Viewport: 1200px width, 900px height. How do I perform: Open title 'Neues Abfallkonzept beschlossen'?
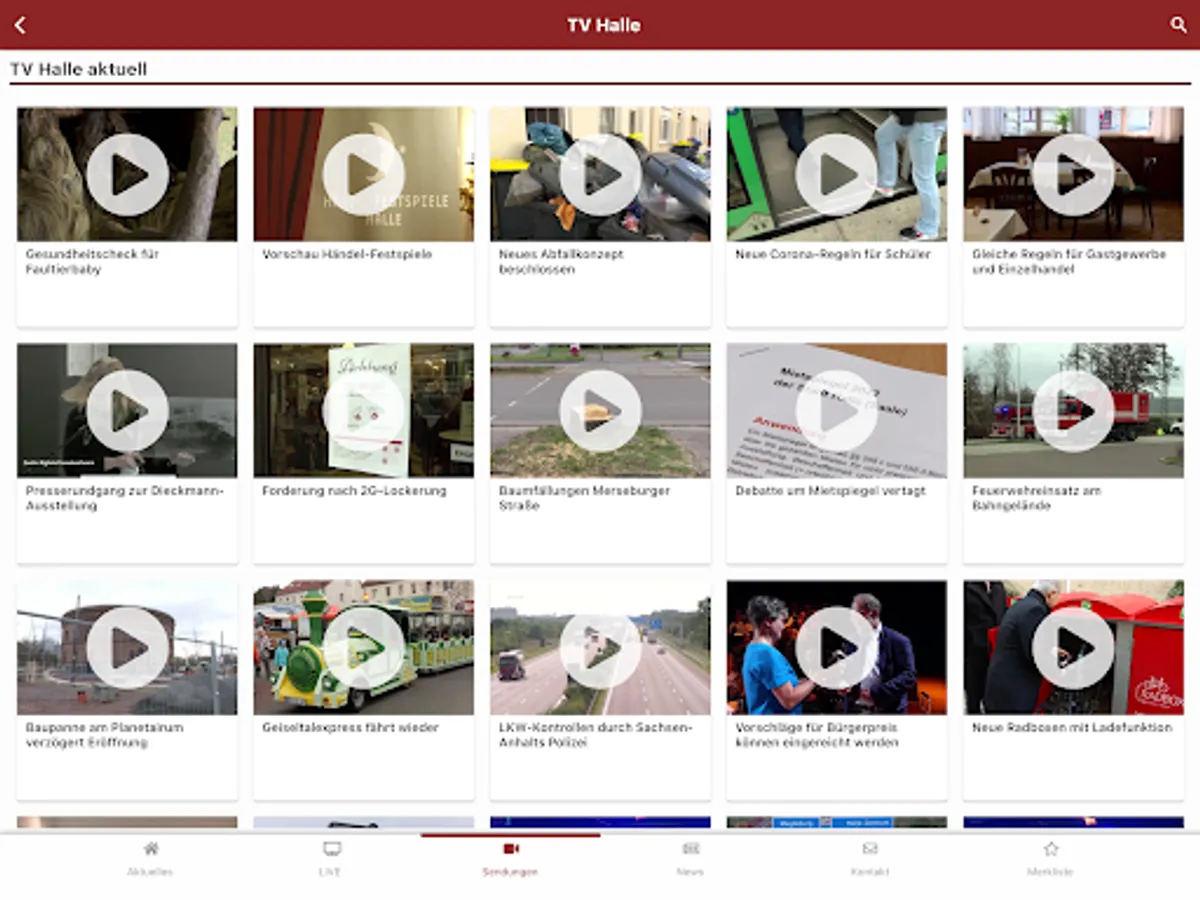tap(561, 262)
